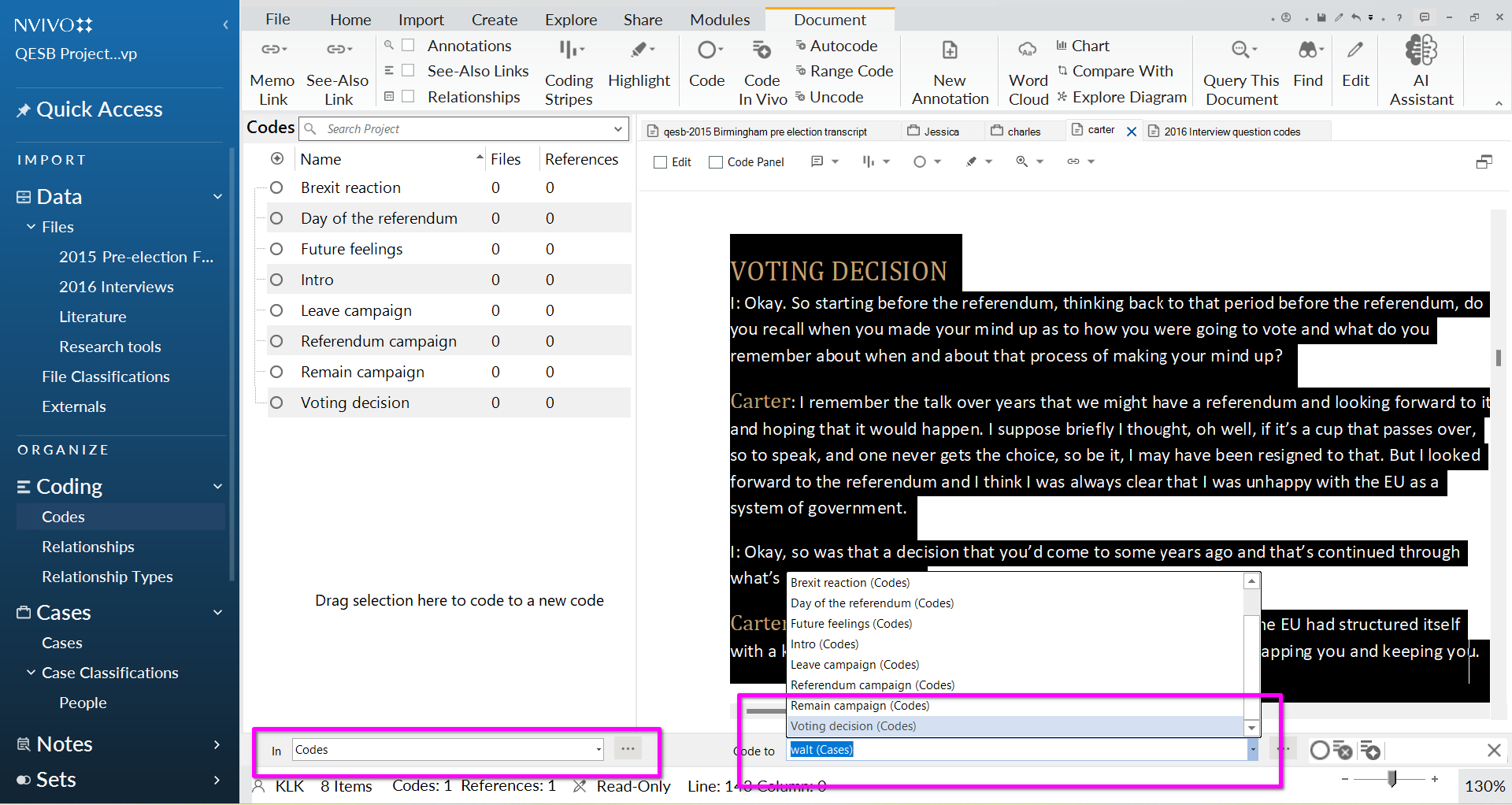
Task: Check the Edit checkbox in document toolbar
Action: coord(661,162)
